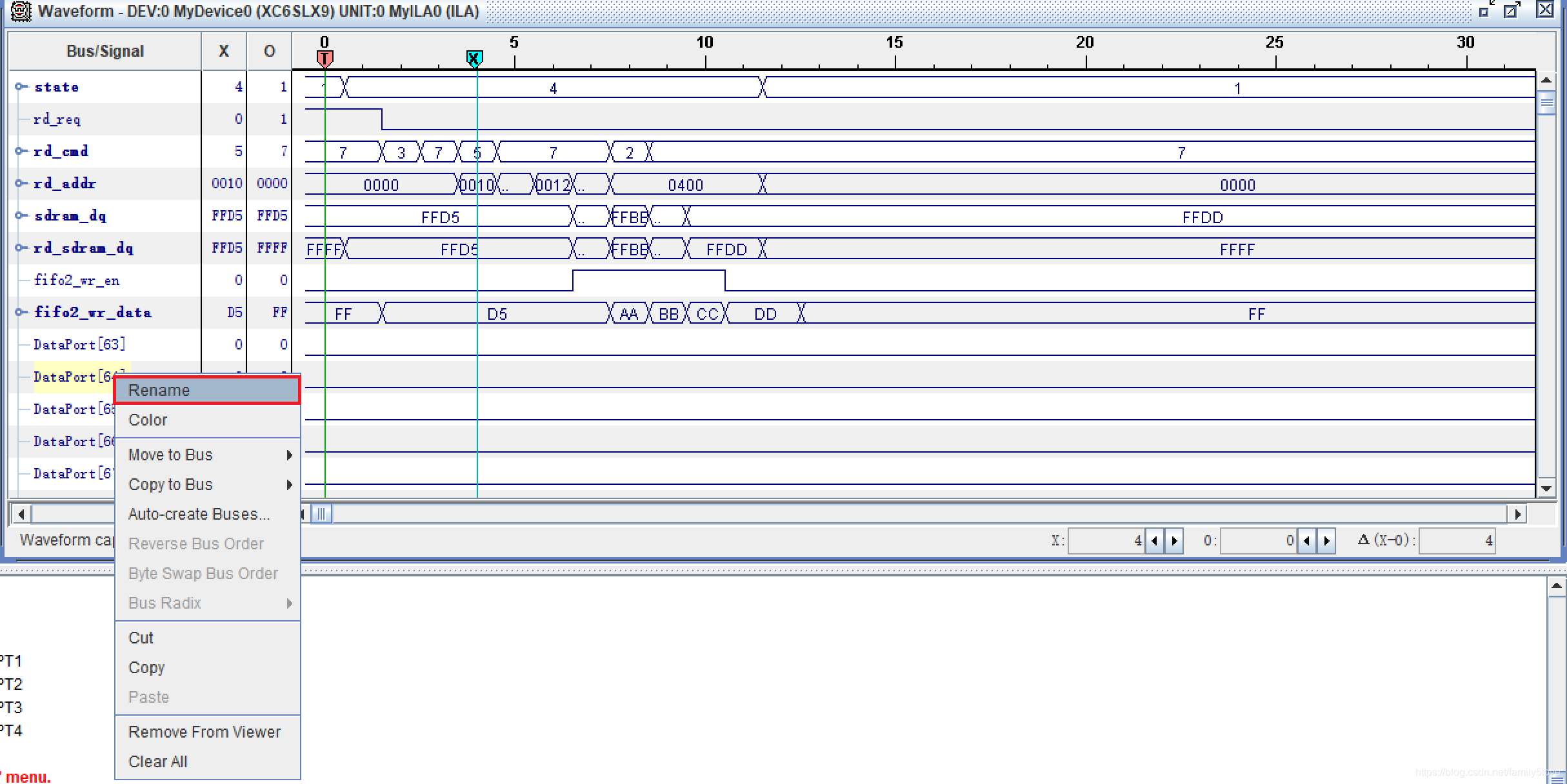Select the DataPort[63] signal

pos(79,344)
